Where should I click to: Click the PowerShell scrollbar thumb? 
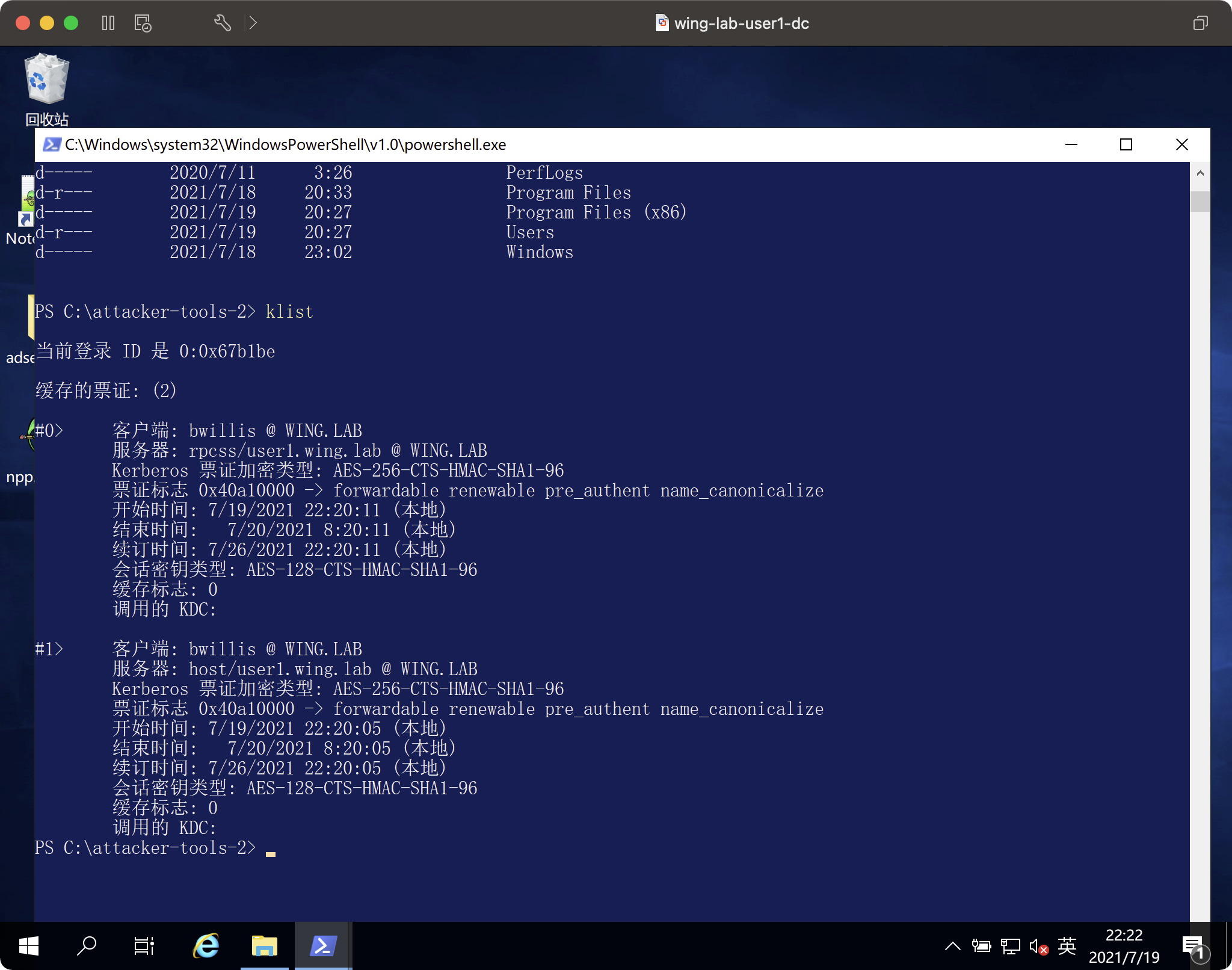point(1200,202)
